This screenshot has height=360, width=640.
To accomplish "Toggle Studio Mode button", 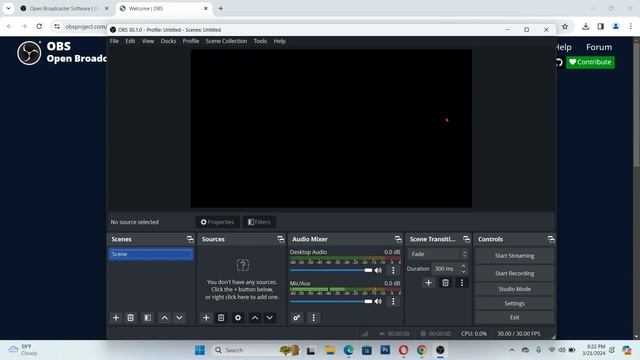I will 515,289.
